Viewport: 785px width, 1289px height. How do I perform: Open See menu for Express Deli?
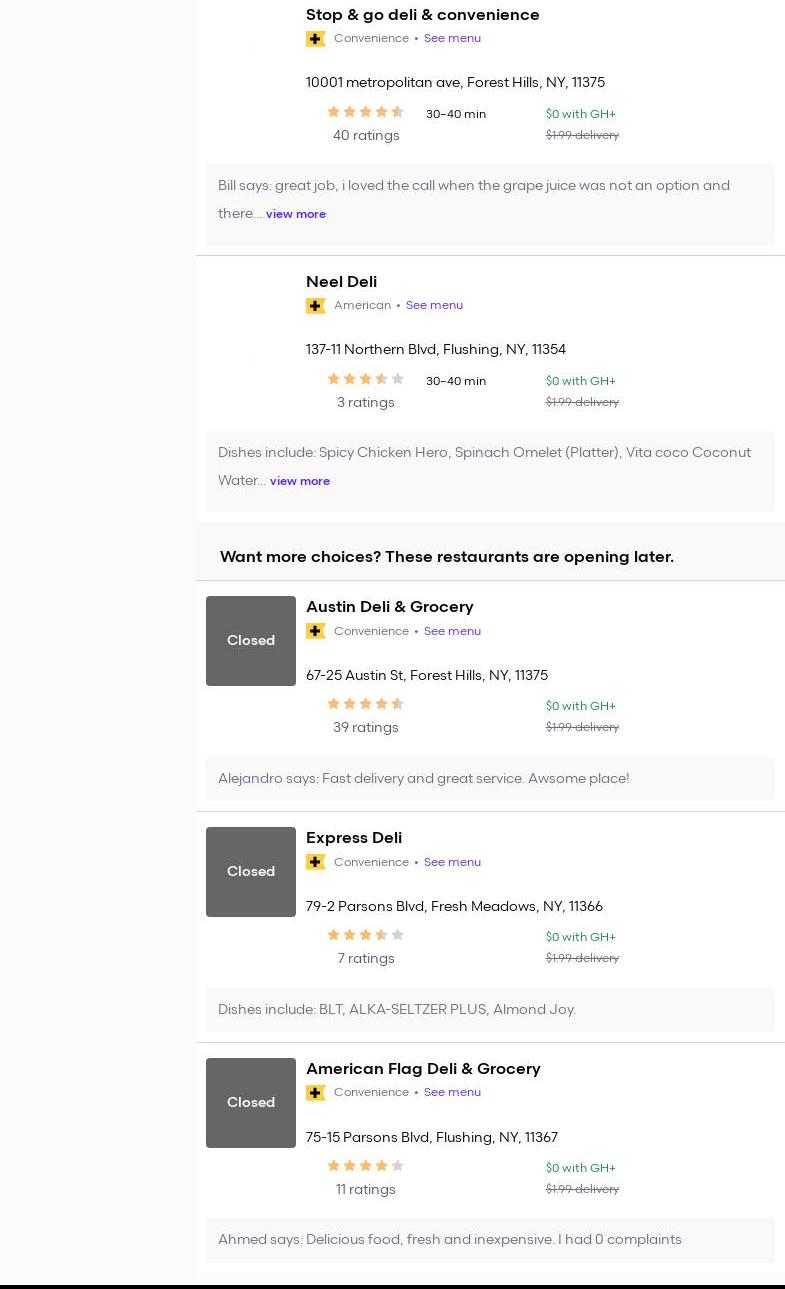[452, 862]
